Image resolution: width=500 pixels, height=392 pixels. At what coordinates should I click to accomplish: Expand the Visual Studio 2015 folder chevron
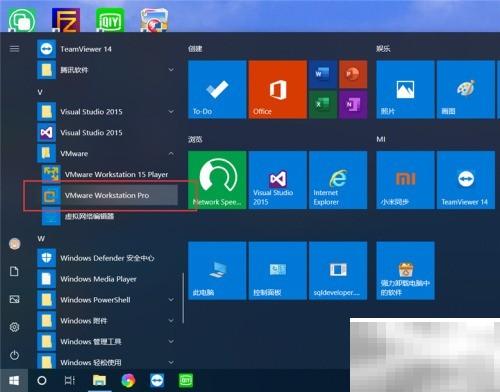[171, 112]
